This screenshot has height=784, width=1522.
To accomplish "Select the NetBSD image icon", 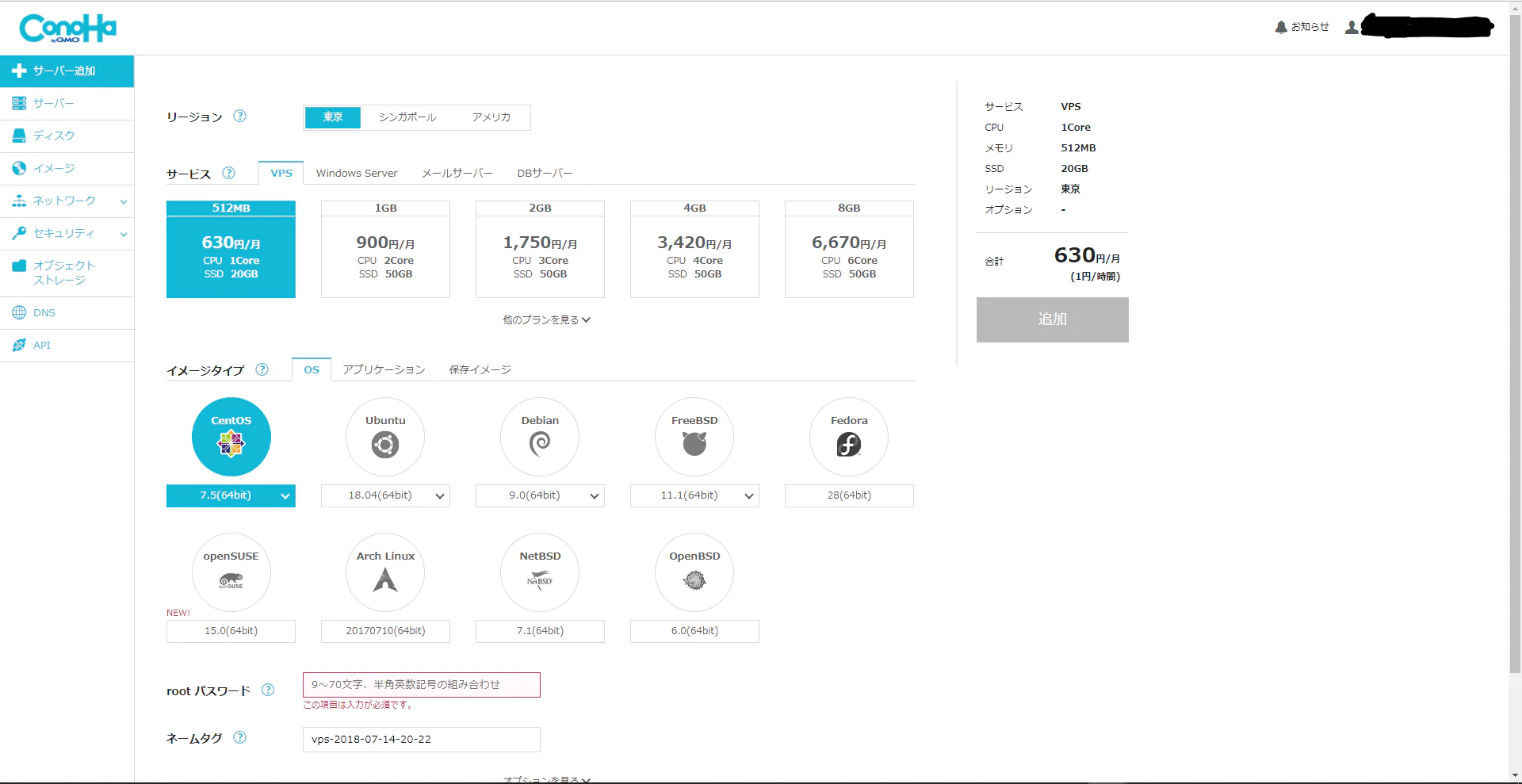I will [540, 572].
